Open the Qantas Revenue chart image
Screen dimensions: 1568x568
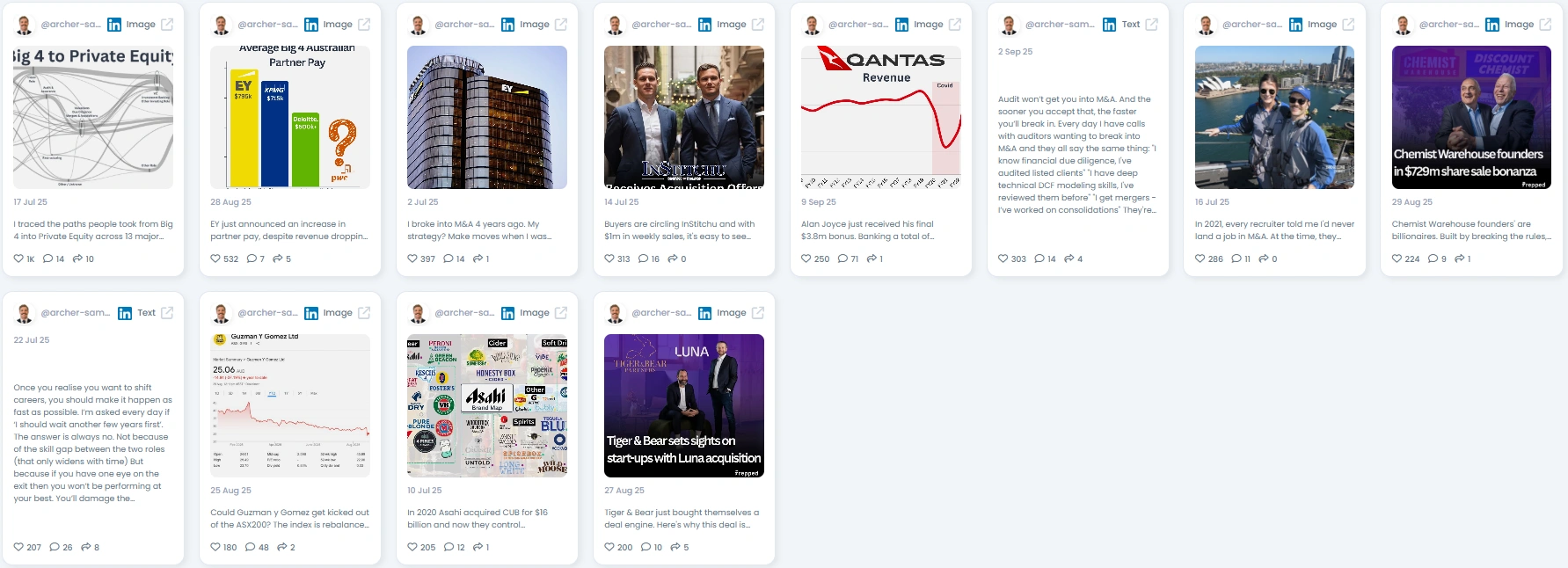tap(881, 117)
